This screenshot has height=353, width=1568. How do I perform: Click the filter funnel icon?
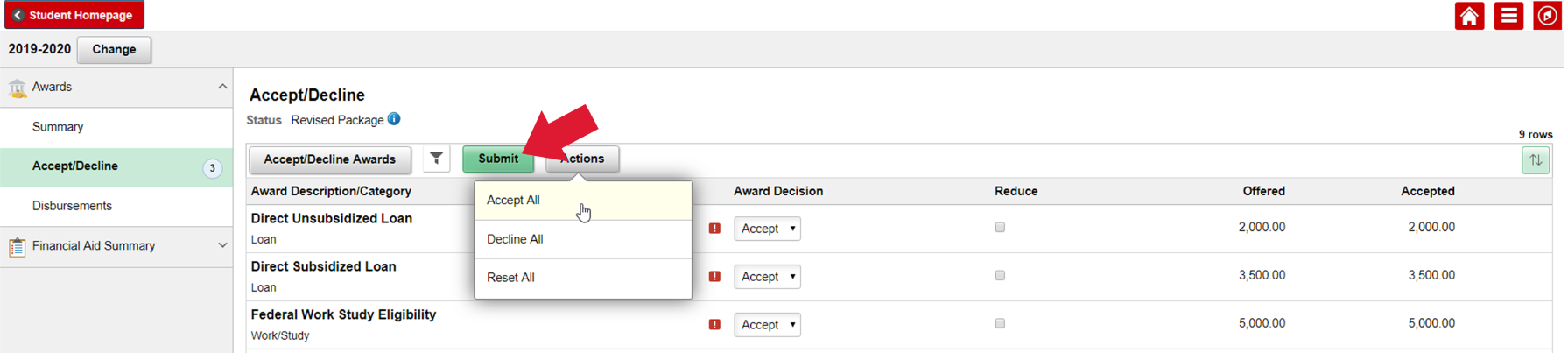coord(436,159)
